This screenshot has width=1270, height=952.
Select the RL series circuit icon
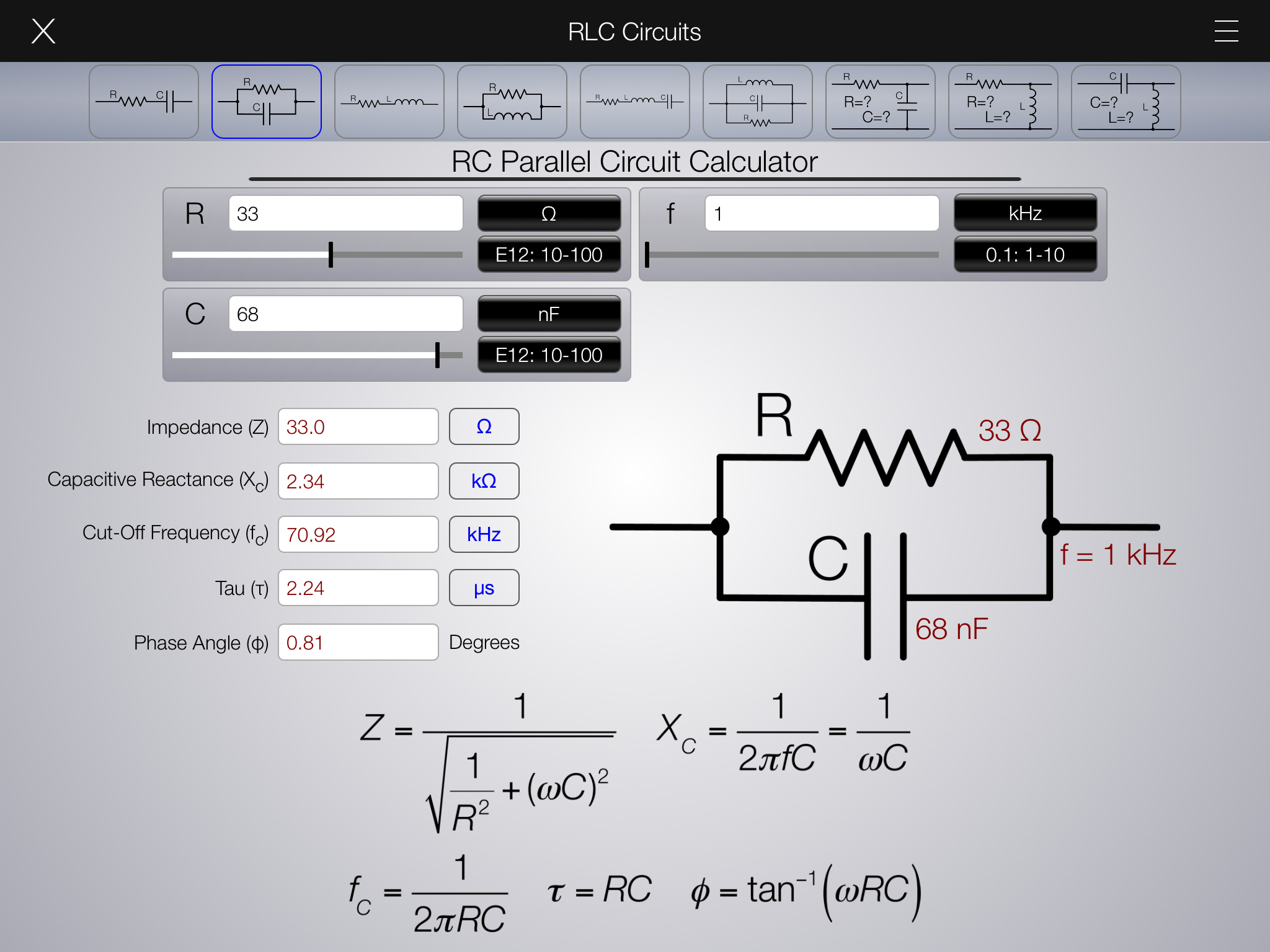389,102
